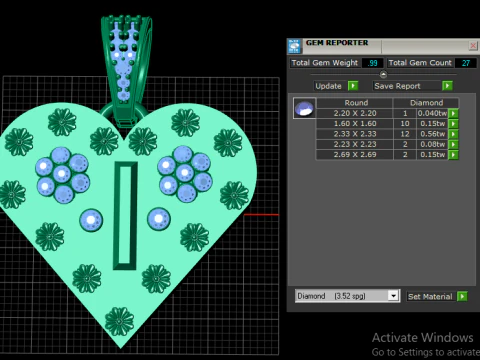480x360 pixels.
Task: Click the green arrow on the 2.20 X 2.20 row
Action: point(453,113)
